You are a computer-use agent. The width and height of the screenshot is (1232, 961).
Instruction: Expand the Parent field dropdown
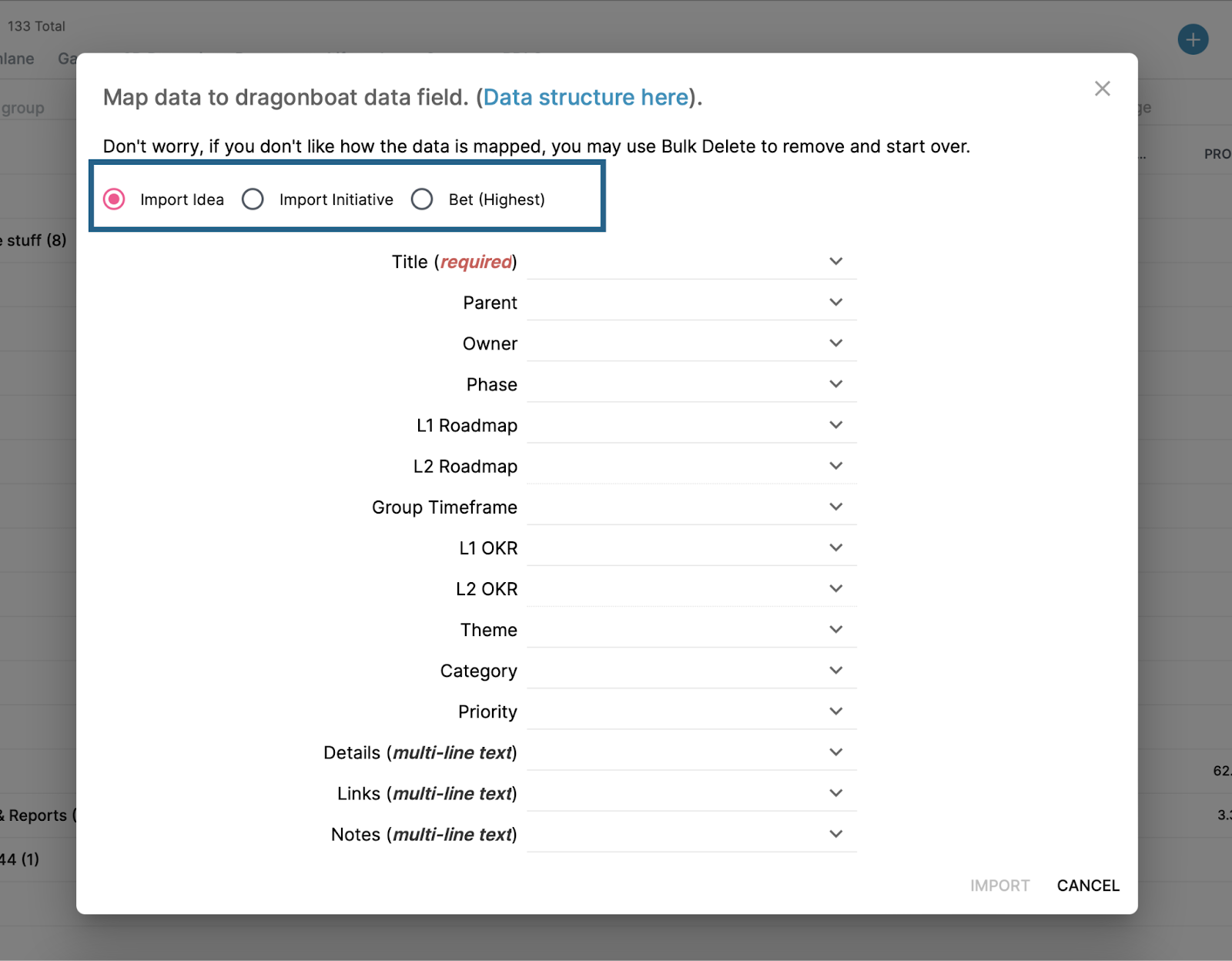[x=691, y=303]
